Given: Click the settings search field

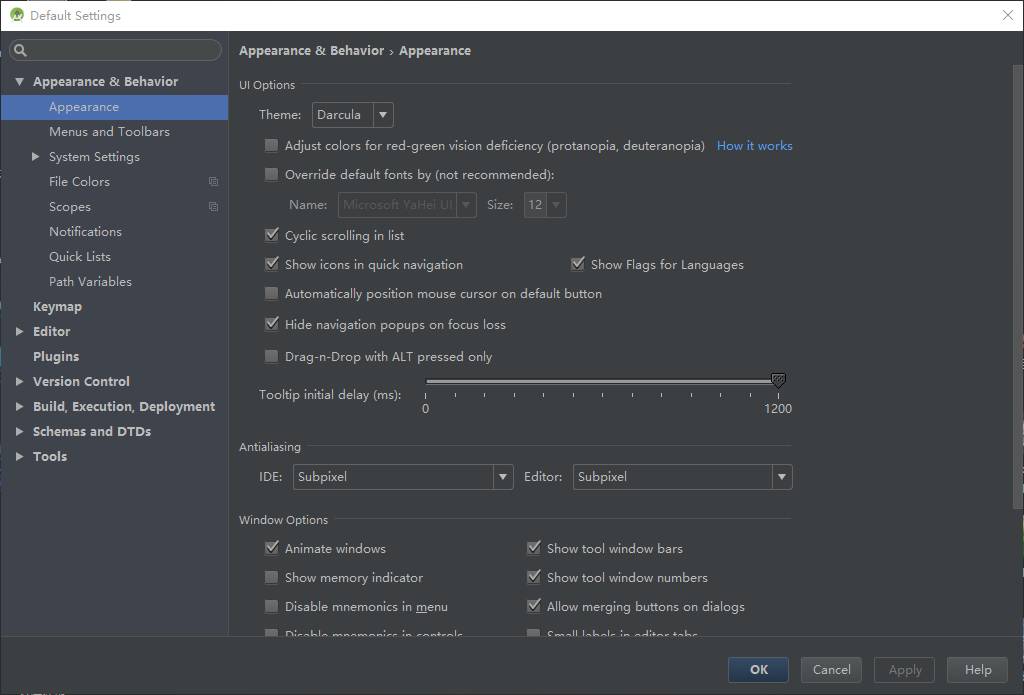Looking at the screenshot, I should point(116,50).
